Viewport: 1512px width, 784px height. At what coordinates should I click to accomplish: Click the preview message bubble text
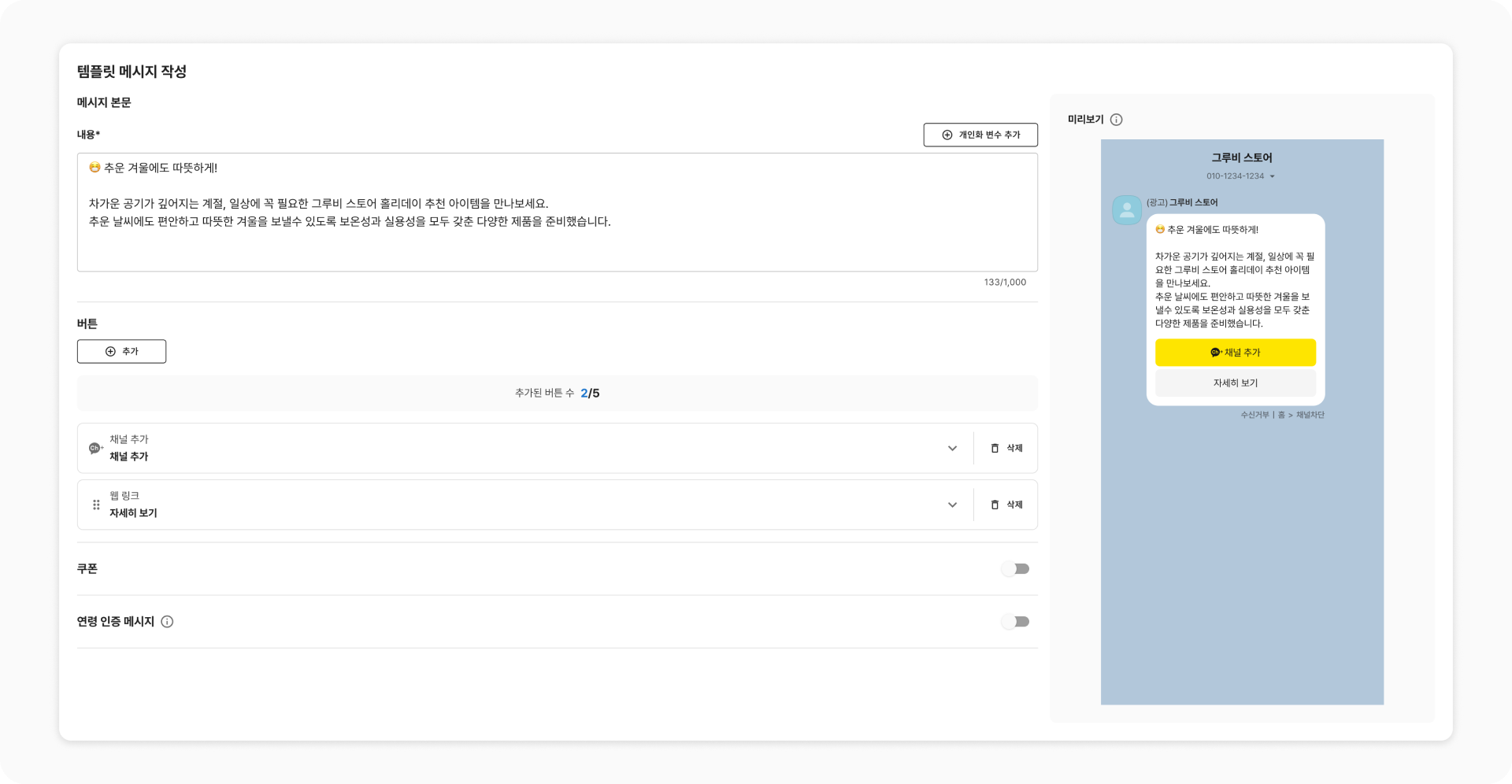pos(1234,290)
